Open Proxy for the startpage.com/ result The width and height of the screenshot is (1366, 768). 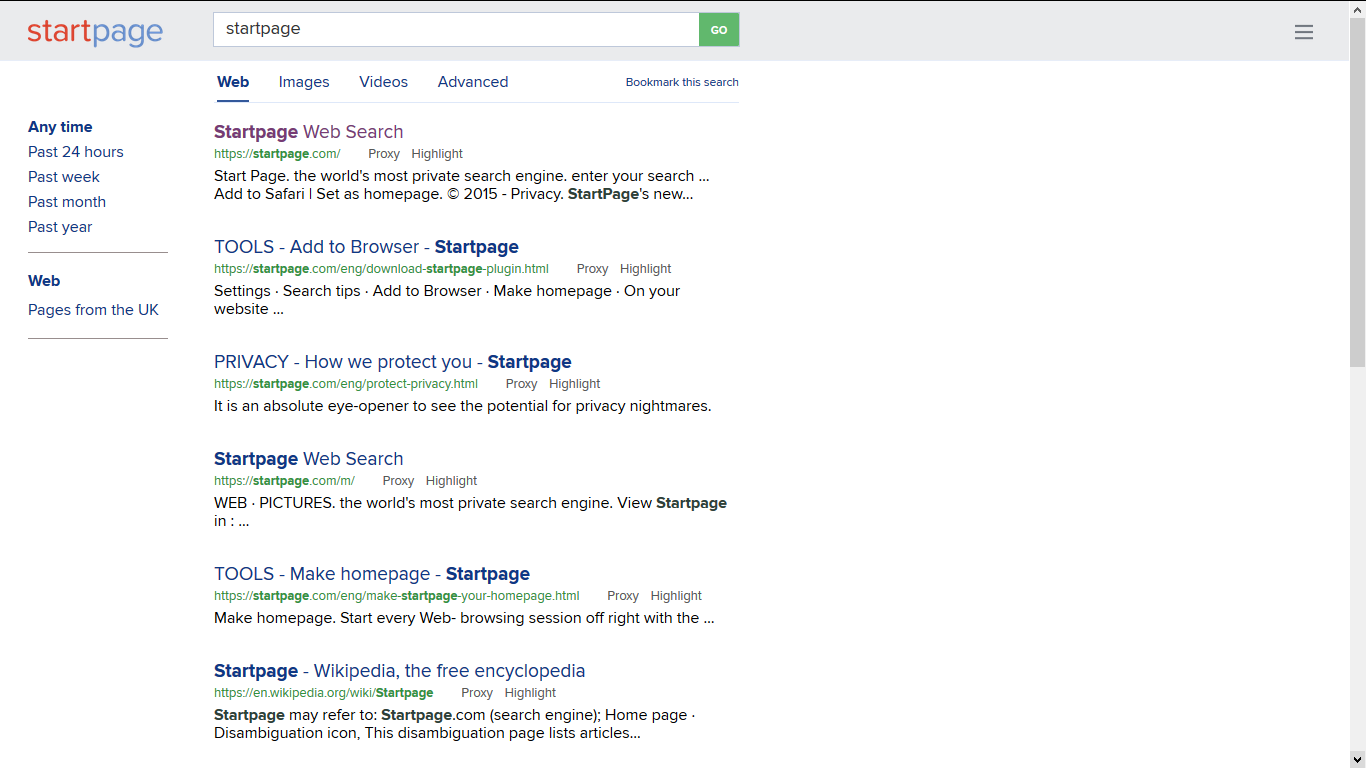tap(384, 154)
